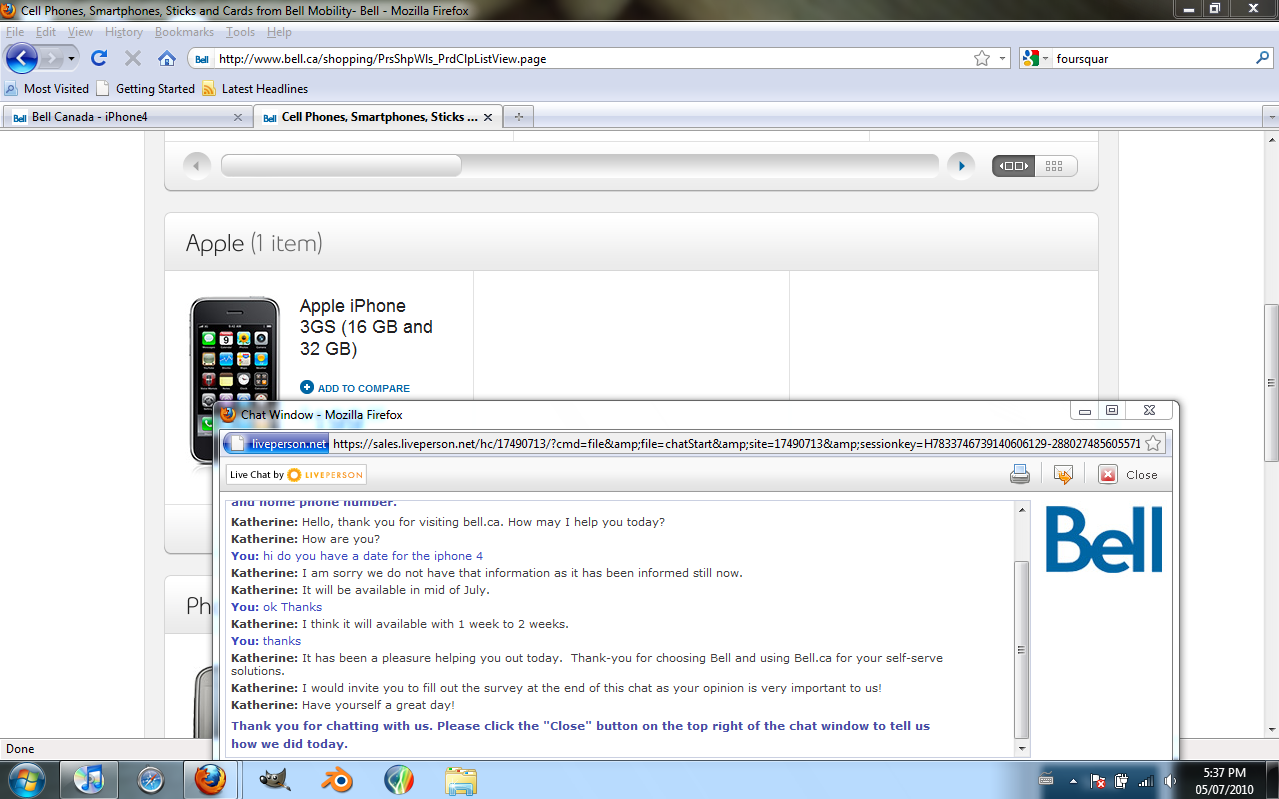Open the Windows Start menu
Image resolution: width=1279 pixels, height=799 pixels.
(x=25, y=779)
